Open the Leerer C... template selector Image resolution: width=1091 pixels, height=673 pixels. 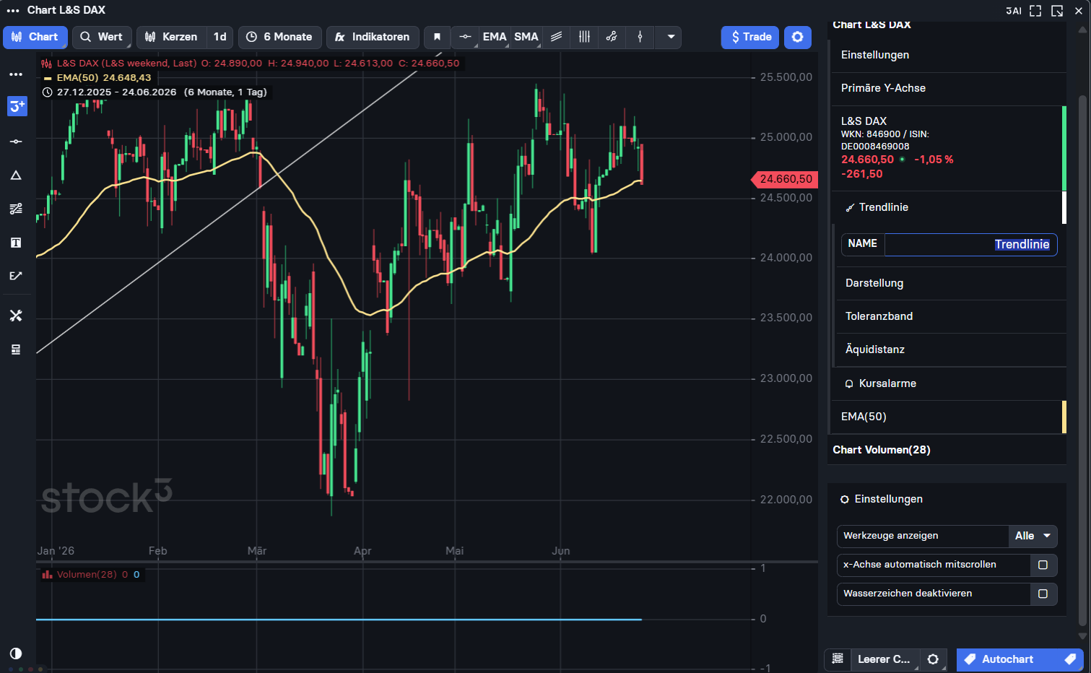coord(884,659)
